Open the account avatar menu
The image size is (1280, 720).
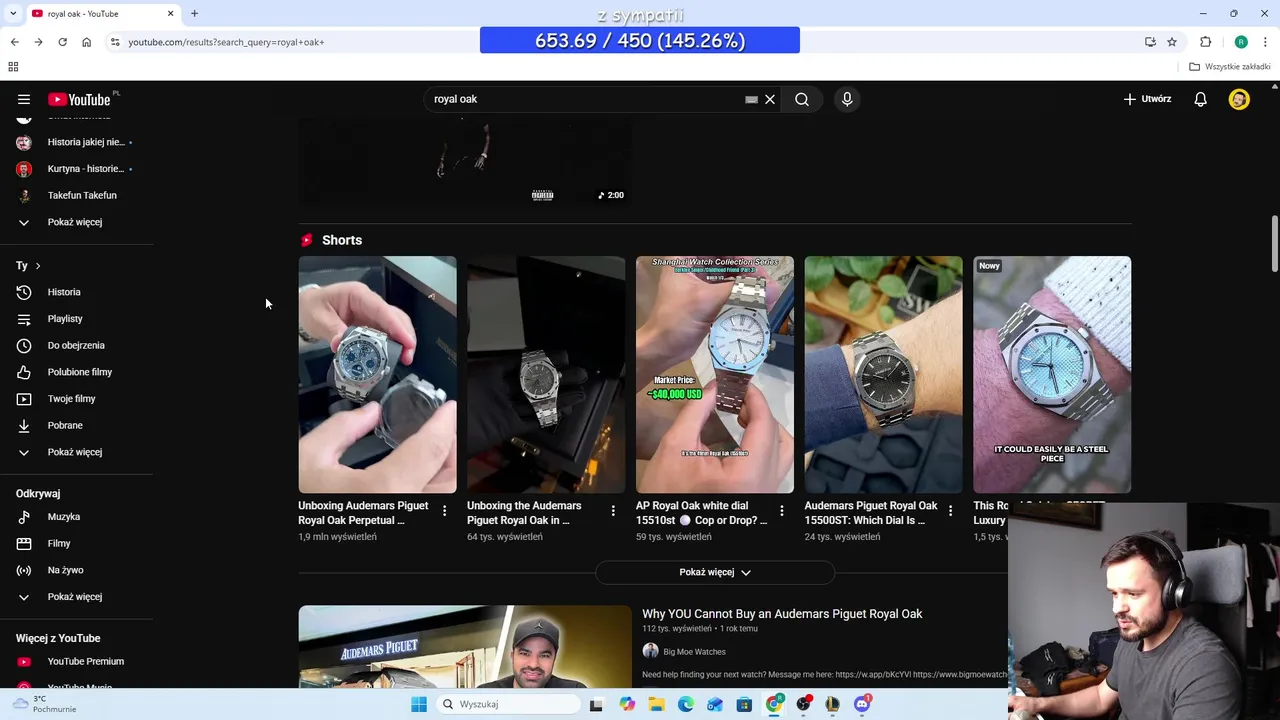click(x=1239, y=99)
